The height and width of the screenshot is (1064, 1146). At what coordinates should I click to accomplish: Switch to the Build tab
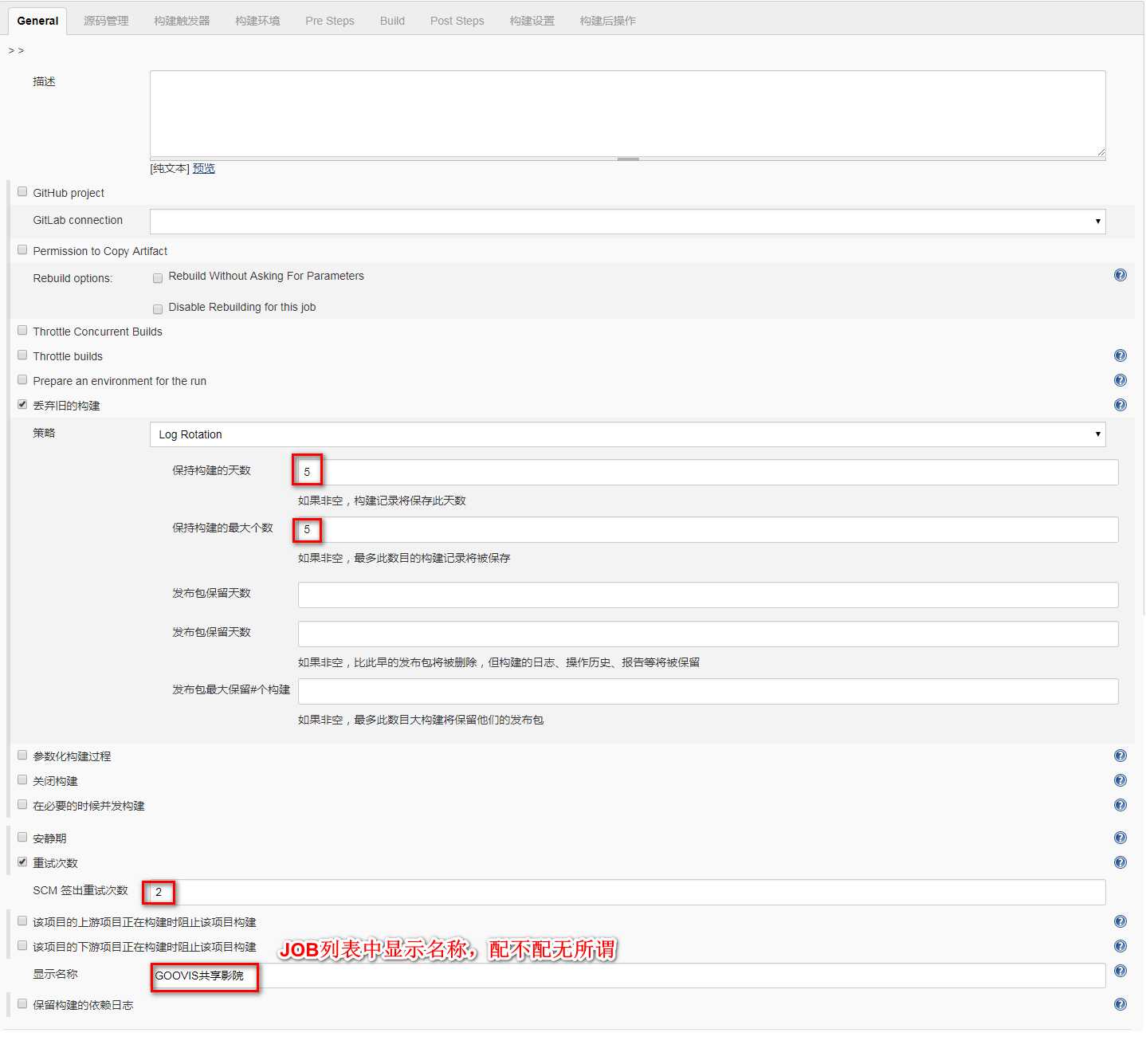(392, 21)
